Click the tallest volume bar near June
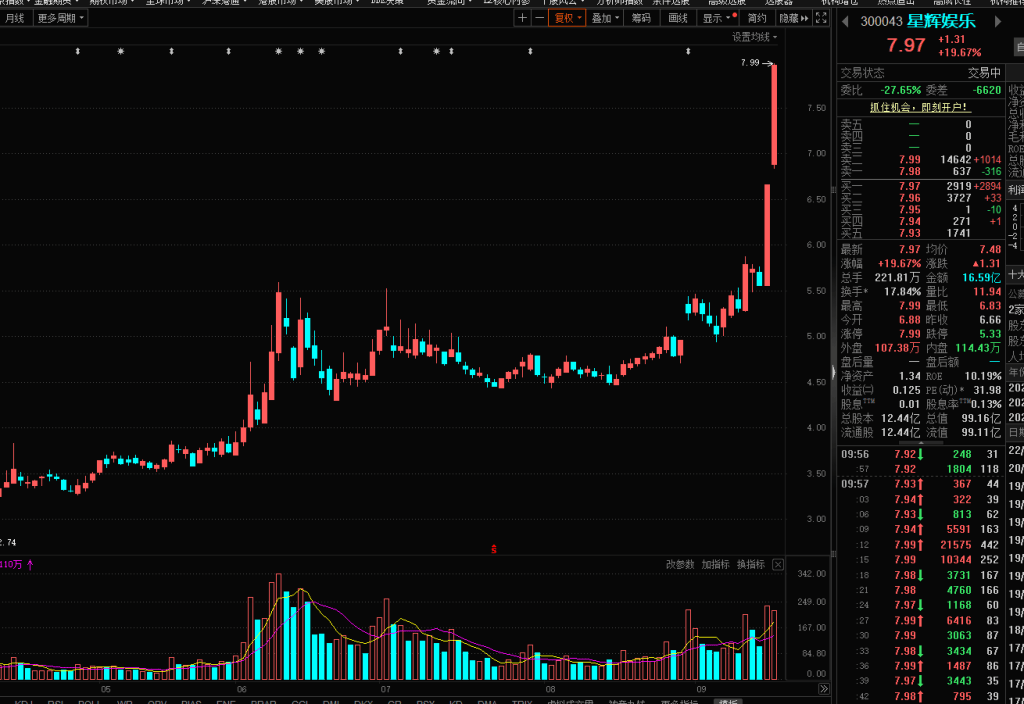This screenshot has height=704, width=1024. [x=279, y=627]
